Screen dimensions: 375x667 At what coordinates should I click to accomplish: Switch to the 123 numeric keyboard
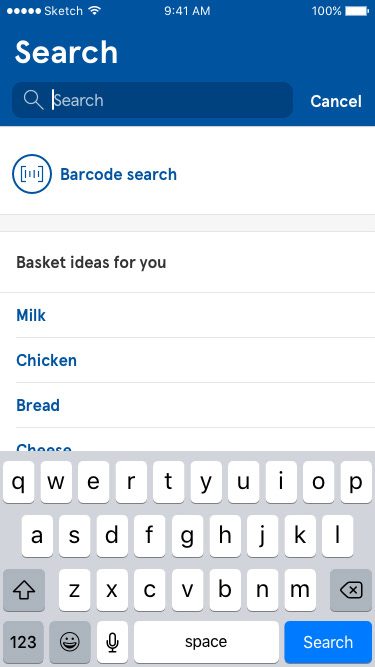pyautogui.click(x=23, y=642)
